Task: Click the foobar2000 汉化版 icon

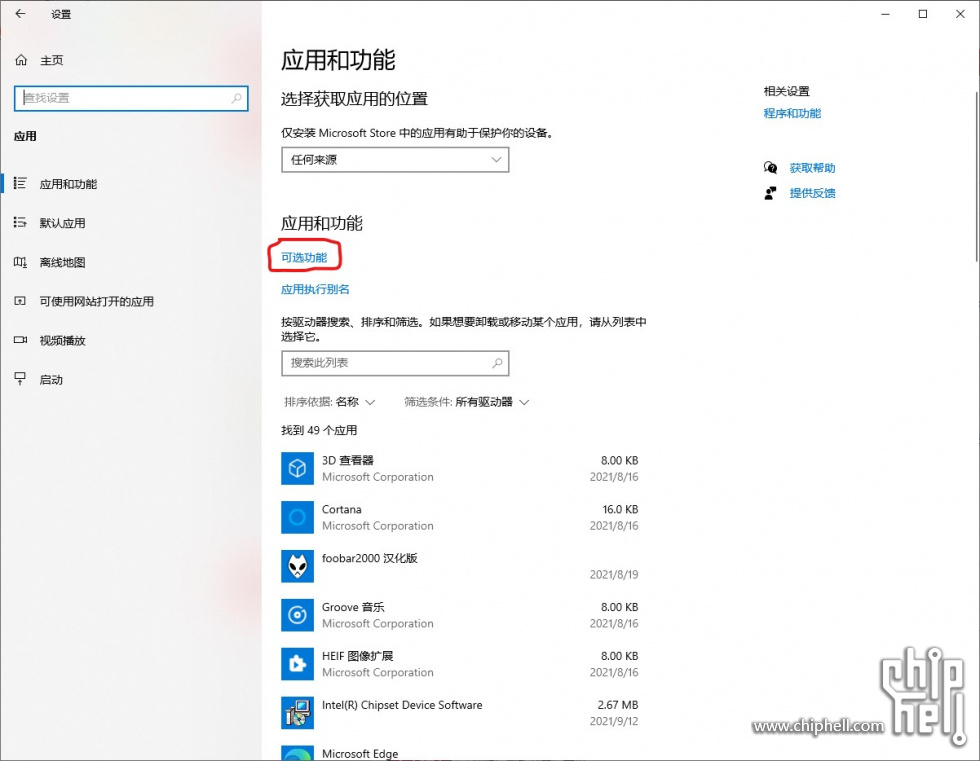Action: (298, 566)
